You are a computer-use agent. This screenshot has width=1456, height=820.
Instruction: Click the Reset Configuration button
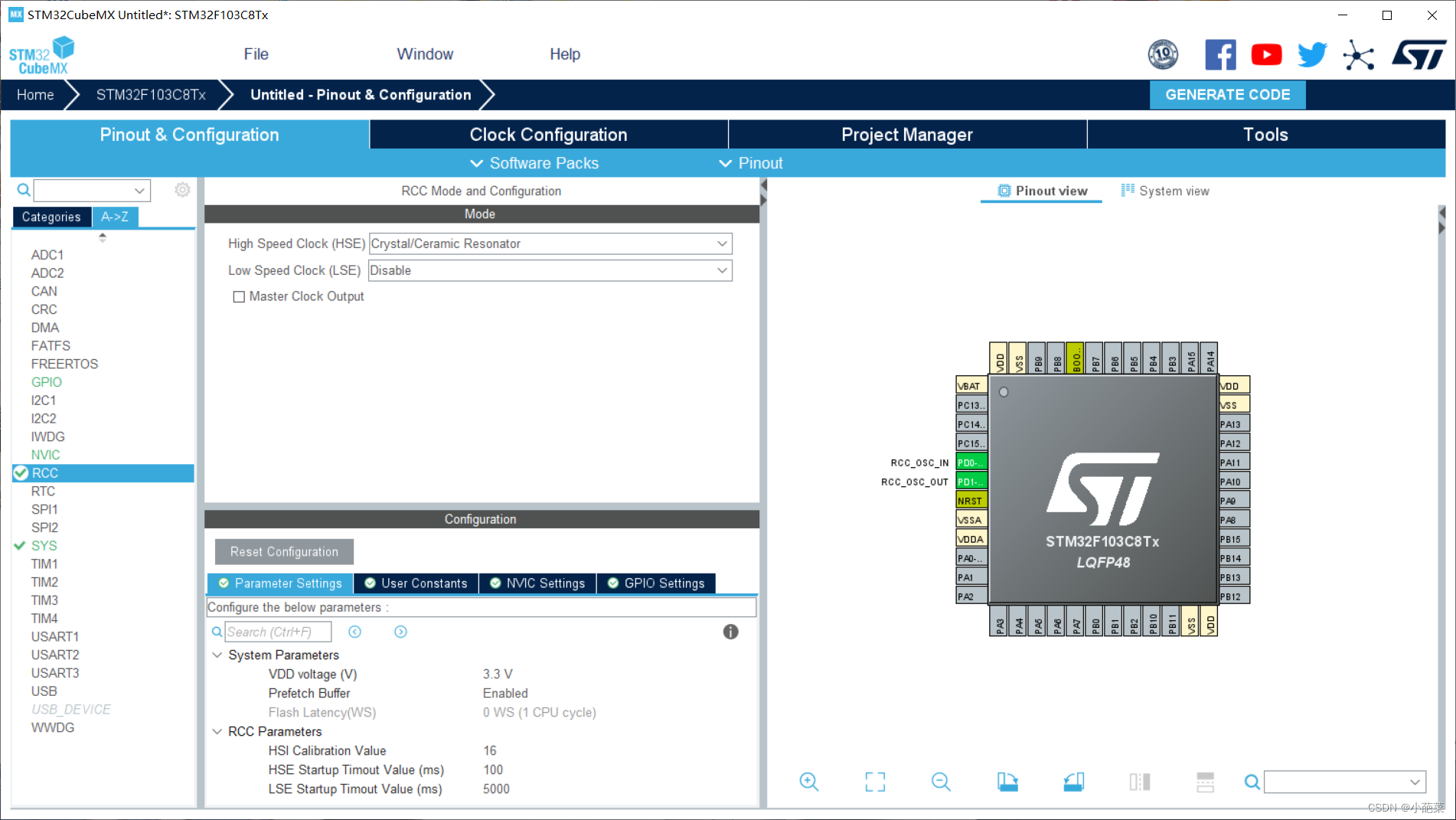(x=284, y=551)
